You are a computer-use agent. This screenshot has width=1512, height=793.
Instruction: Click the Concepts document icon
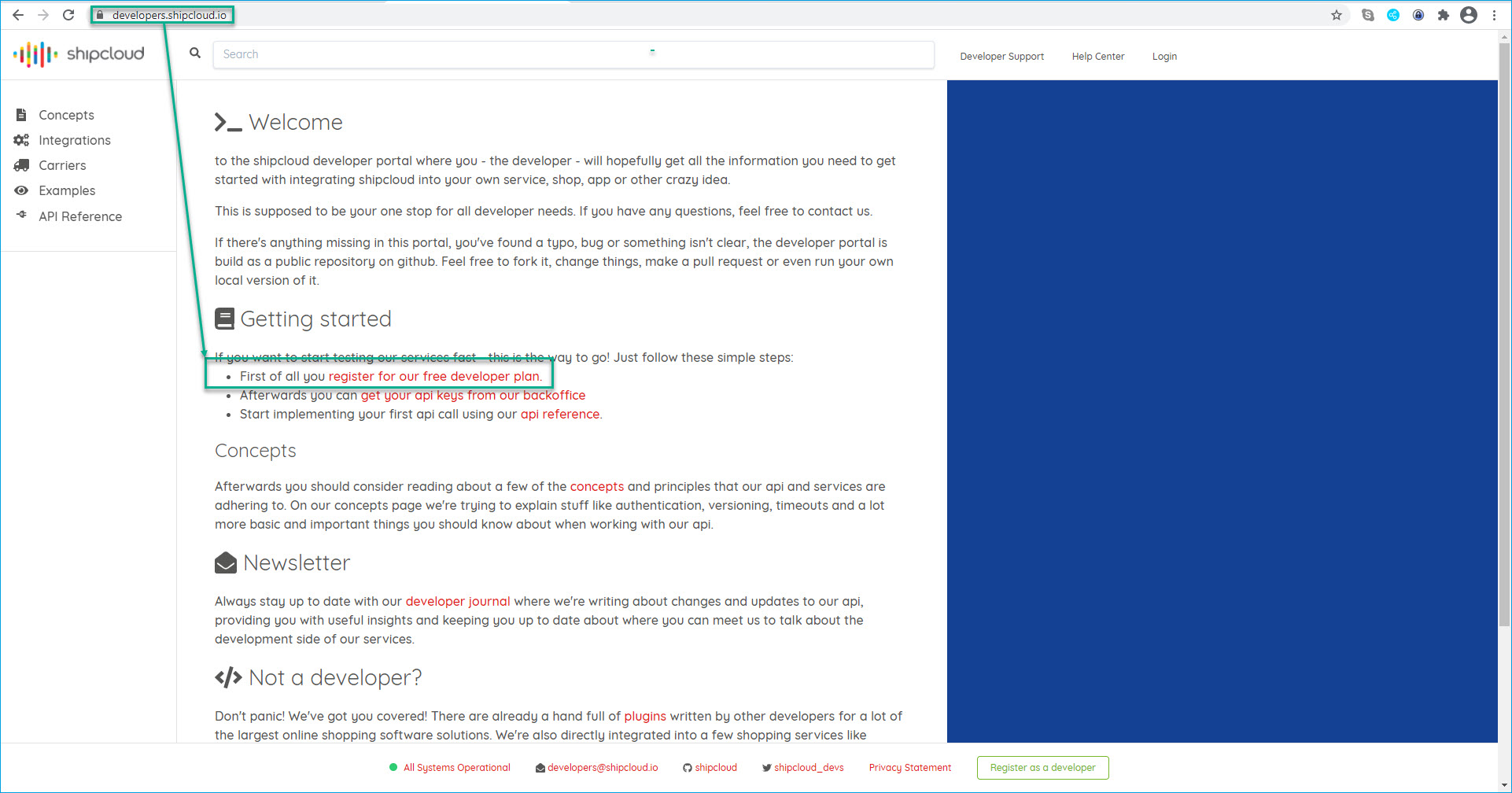coord(21,115)
